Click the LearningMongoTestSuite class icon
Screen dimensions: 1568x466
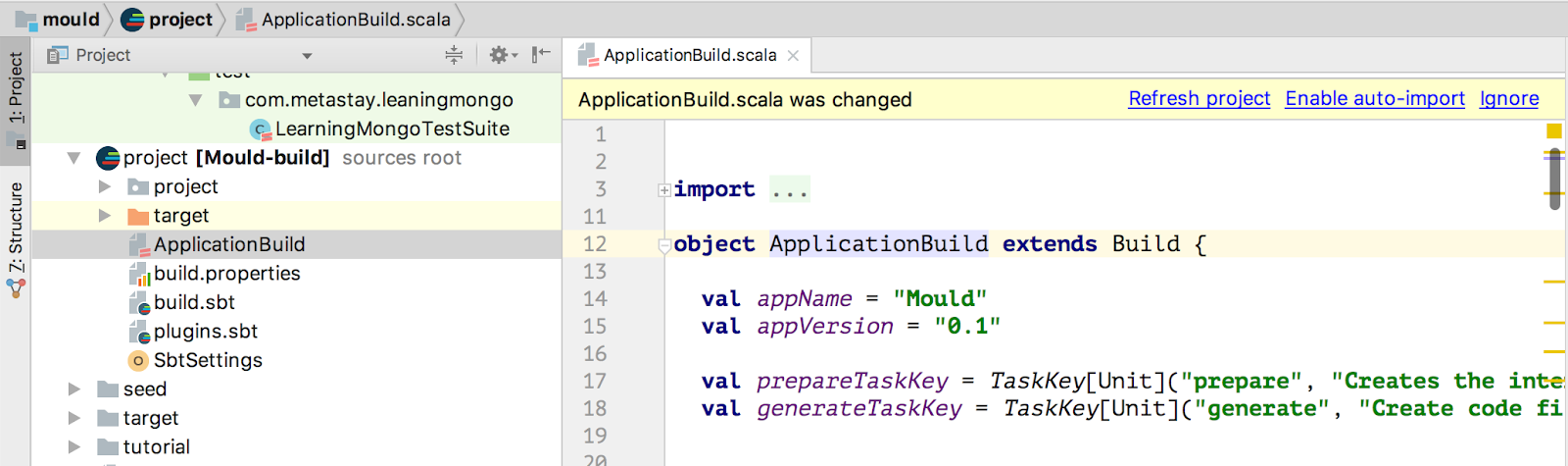261,129
